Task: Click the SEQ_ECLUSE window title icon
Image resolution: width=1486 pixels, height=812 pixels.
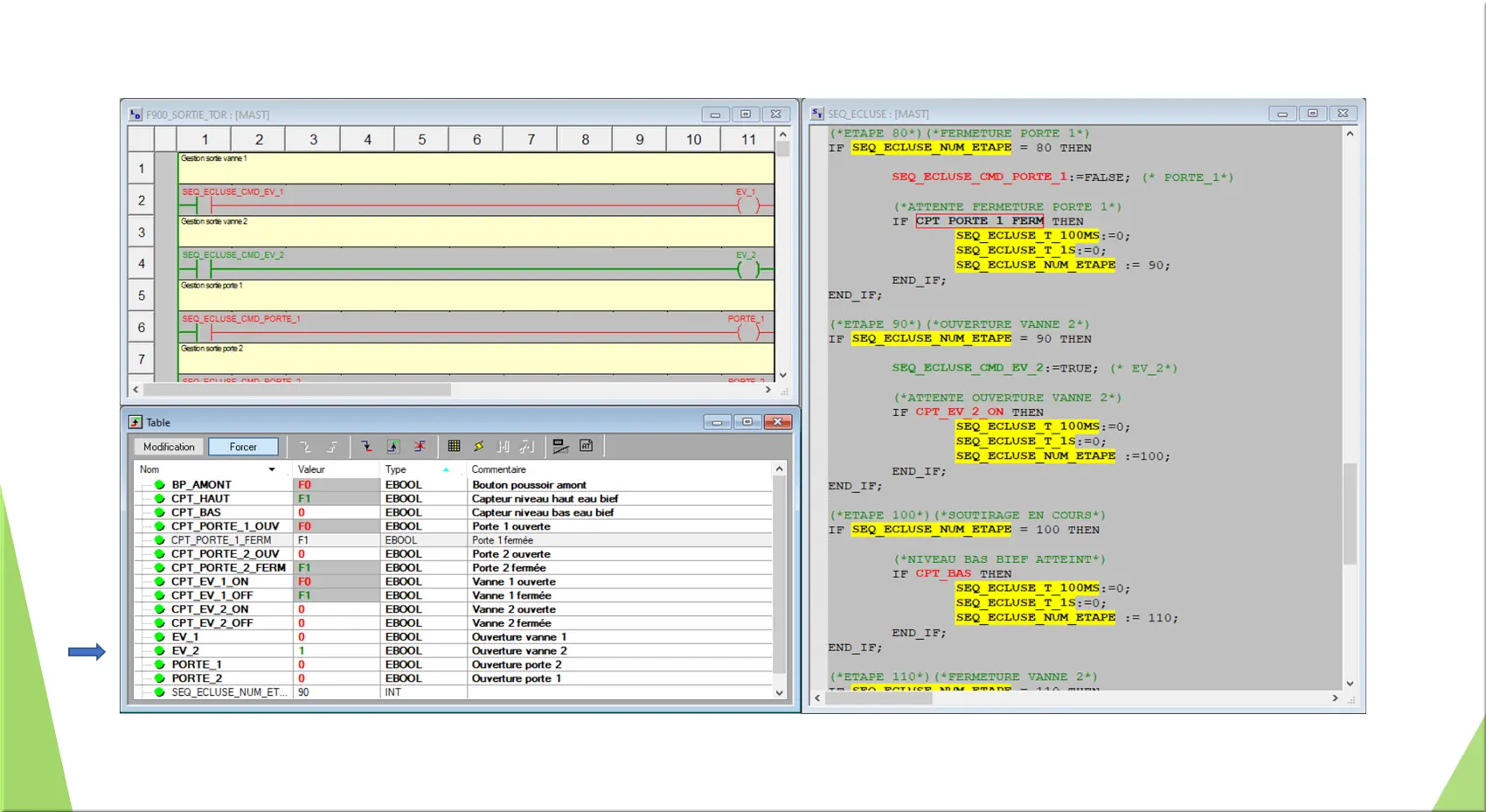Action: tap(817, 114)
